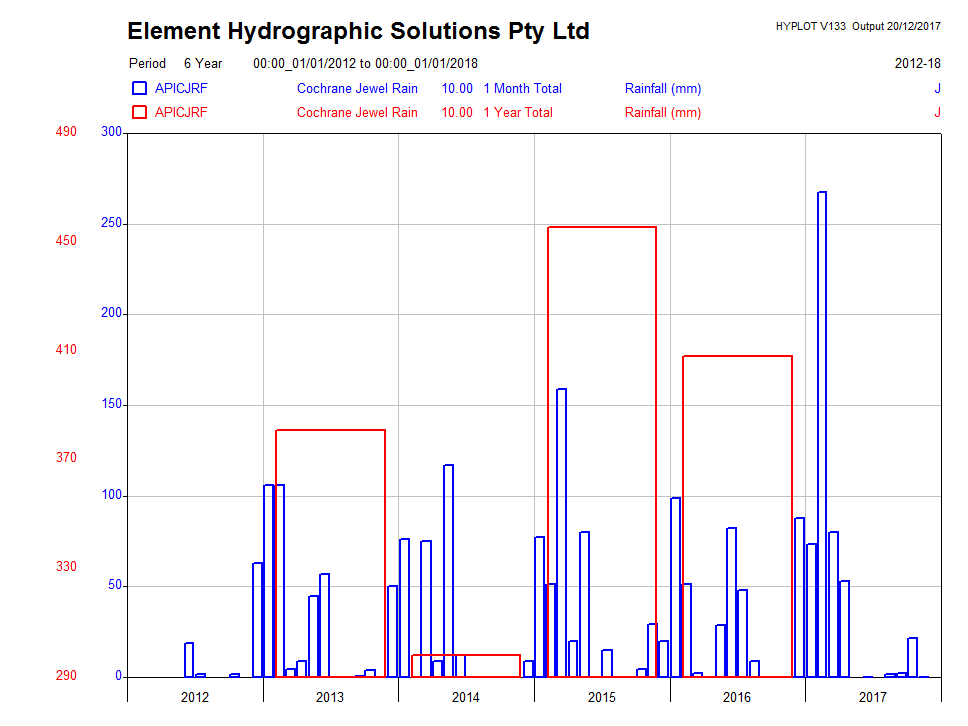This screenshot has width=968, height=726.
Task: Click the blue legend square for monthly total
Action: 139,89
